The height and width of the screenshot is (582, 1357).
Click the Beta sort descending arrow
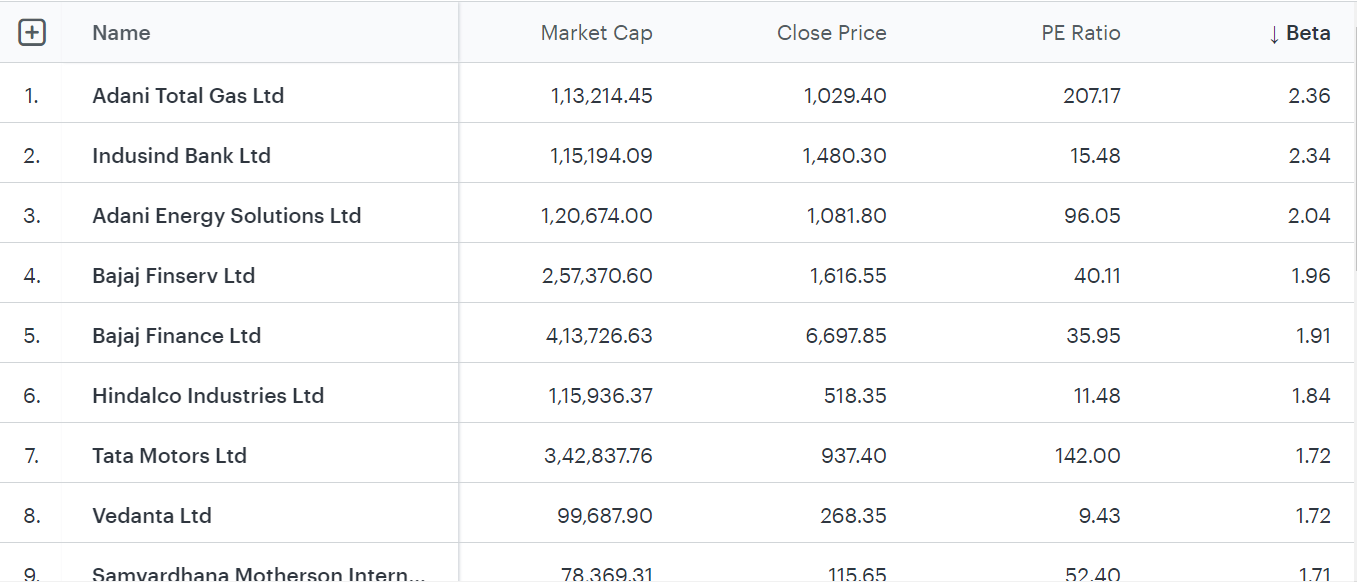[x=1274, y=34]
